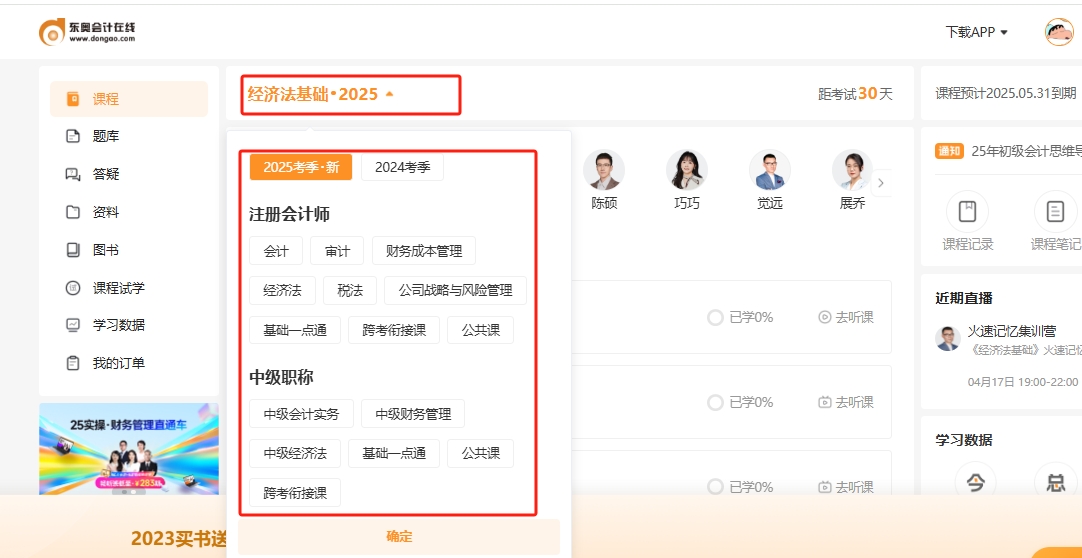Choose 跨考衔接课 under 注册会计师
This screenshot has height=558, width=1082.
click(394, 330)
